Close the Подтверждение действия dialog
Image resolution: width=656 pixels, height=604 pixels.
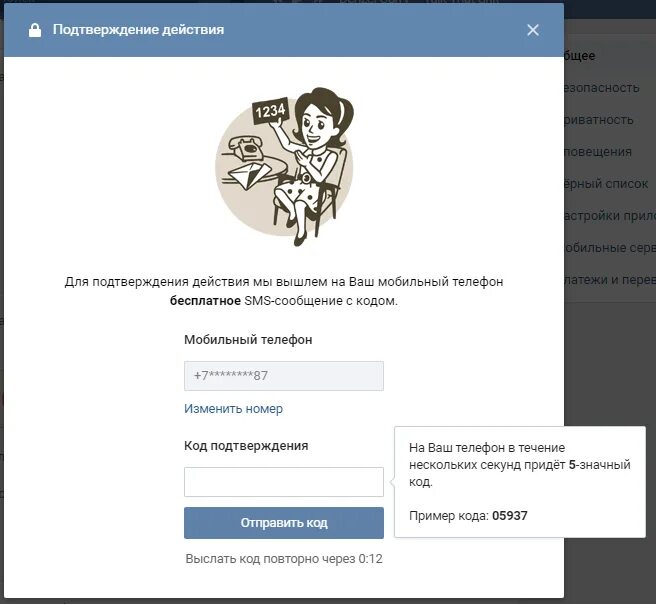coord(533,30)
